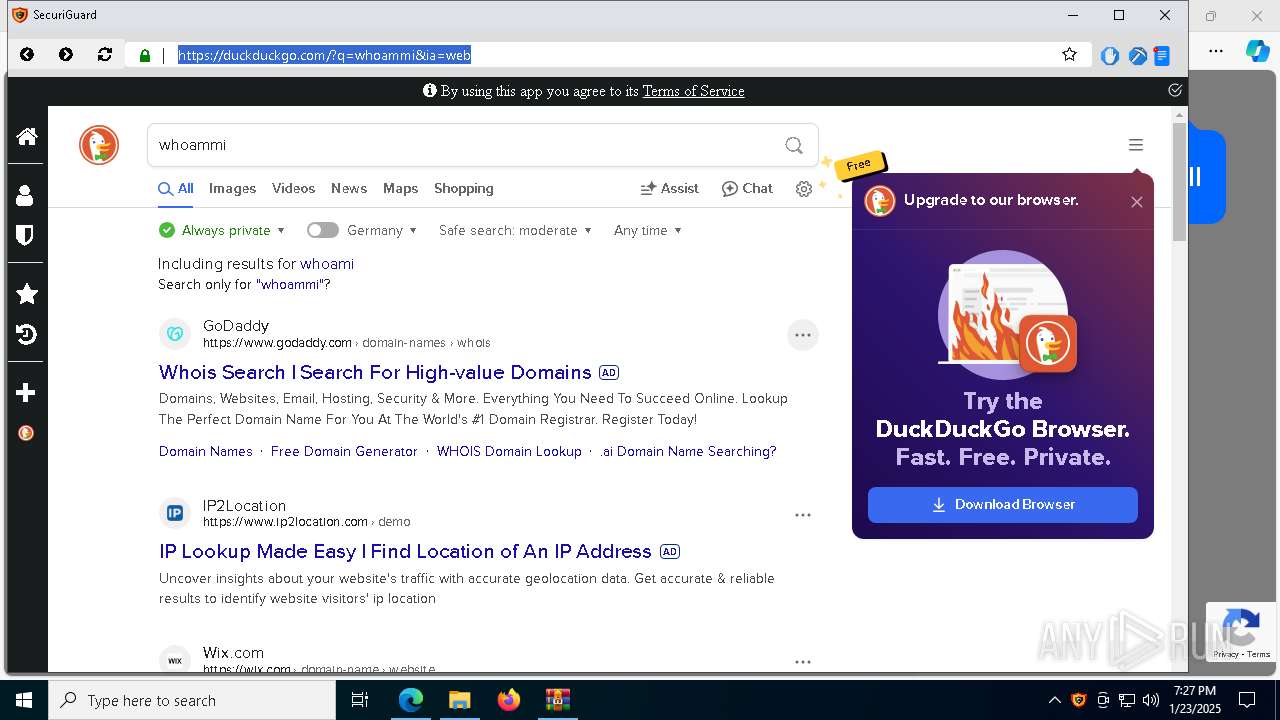The width and height of the screenshot is (1280, 720).
Task: Switch to the News tab
Action: (x=349, y=188)
